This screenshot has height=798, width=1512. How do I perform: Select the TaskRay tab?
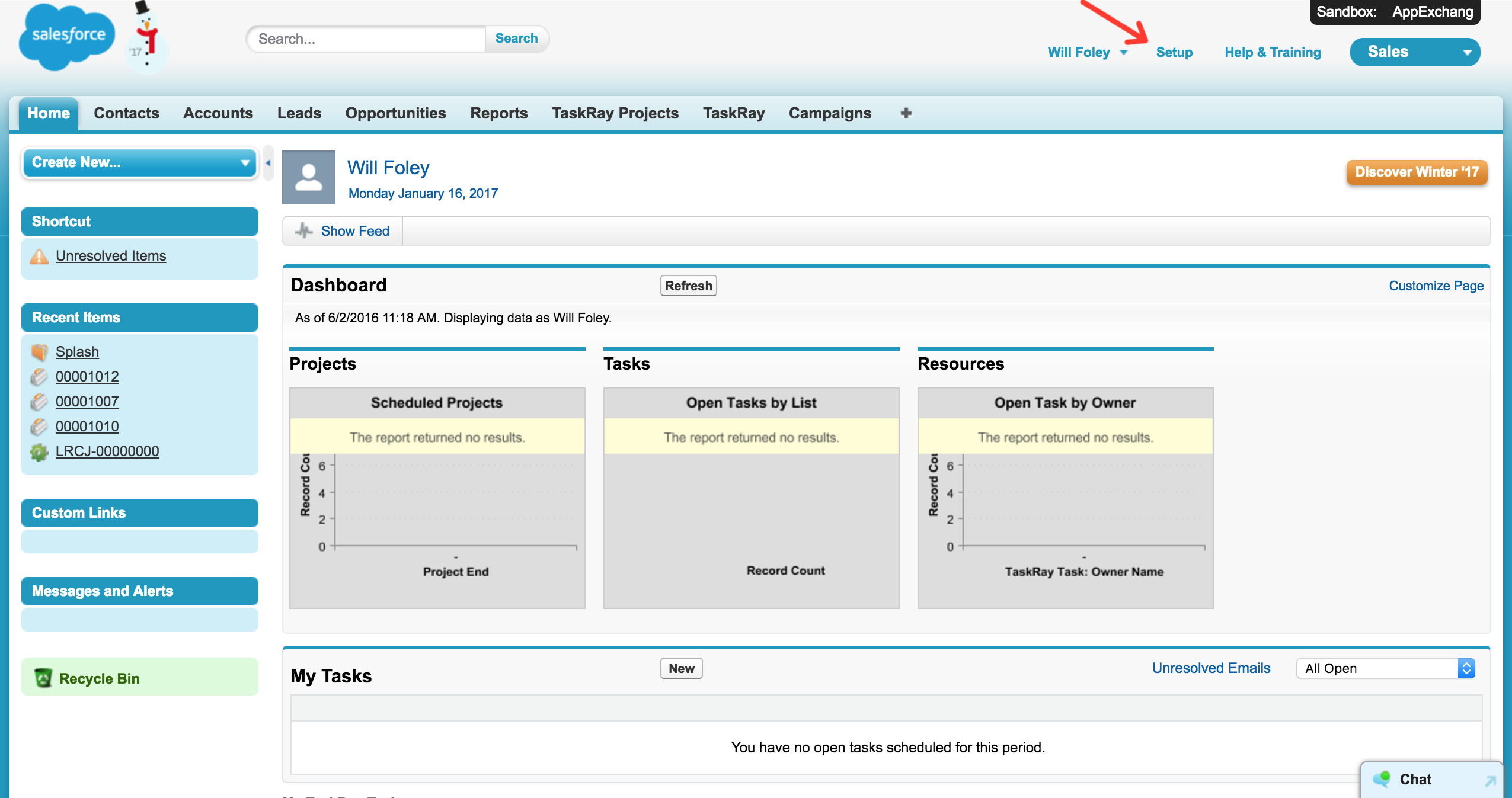click(734, 113)
